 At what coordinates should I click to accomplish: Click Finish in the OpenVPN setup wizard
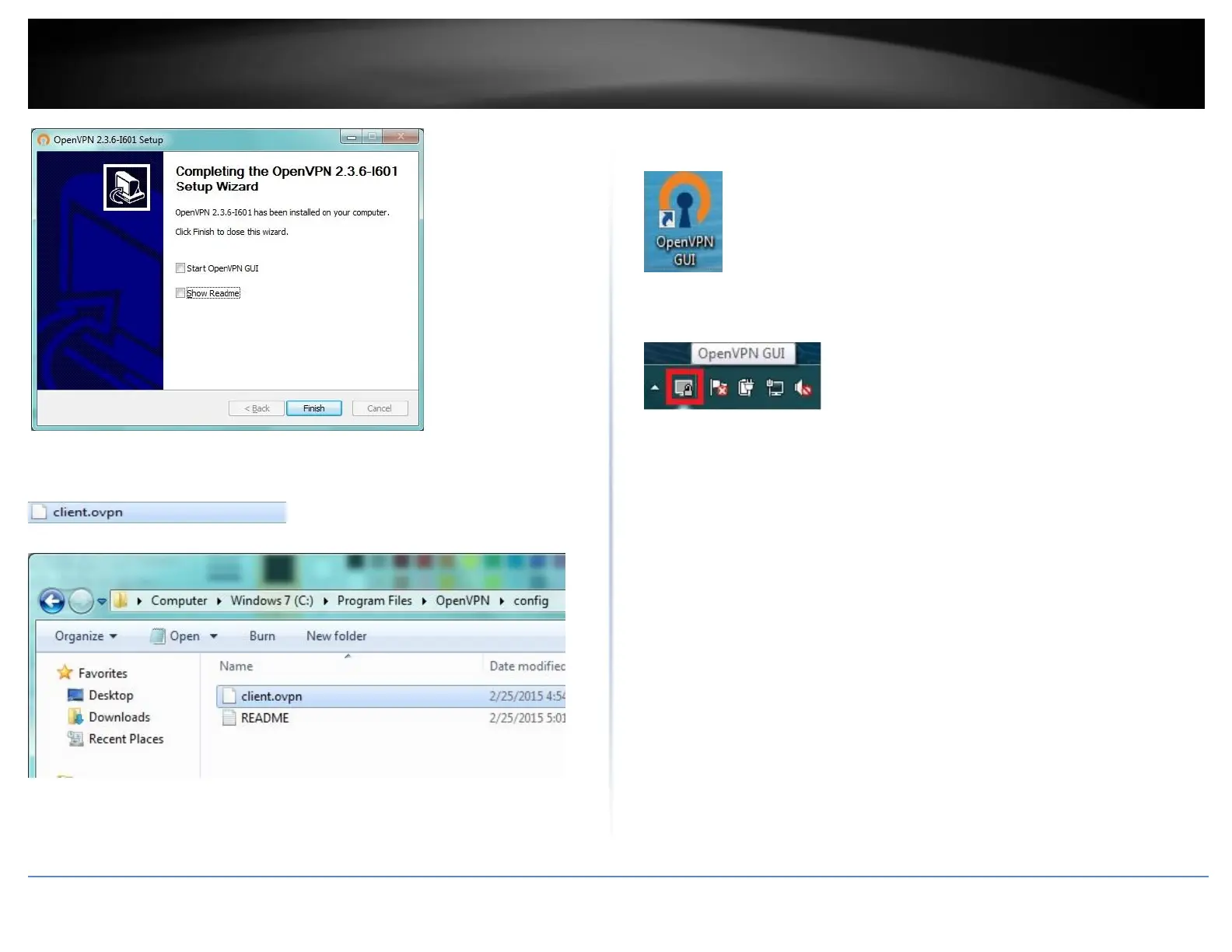coord(314,408)
